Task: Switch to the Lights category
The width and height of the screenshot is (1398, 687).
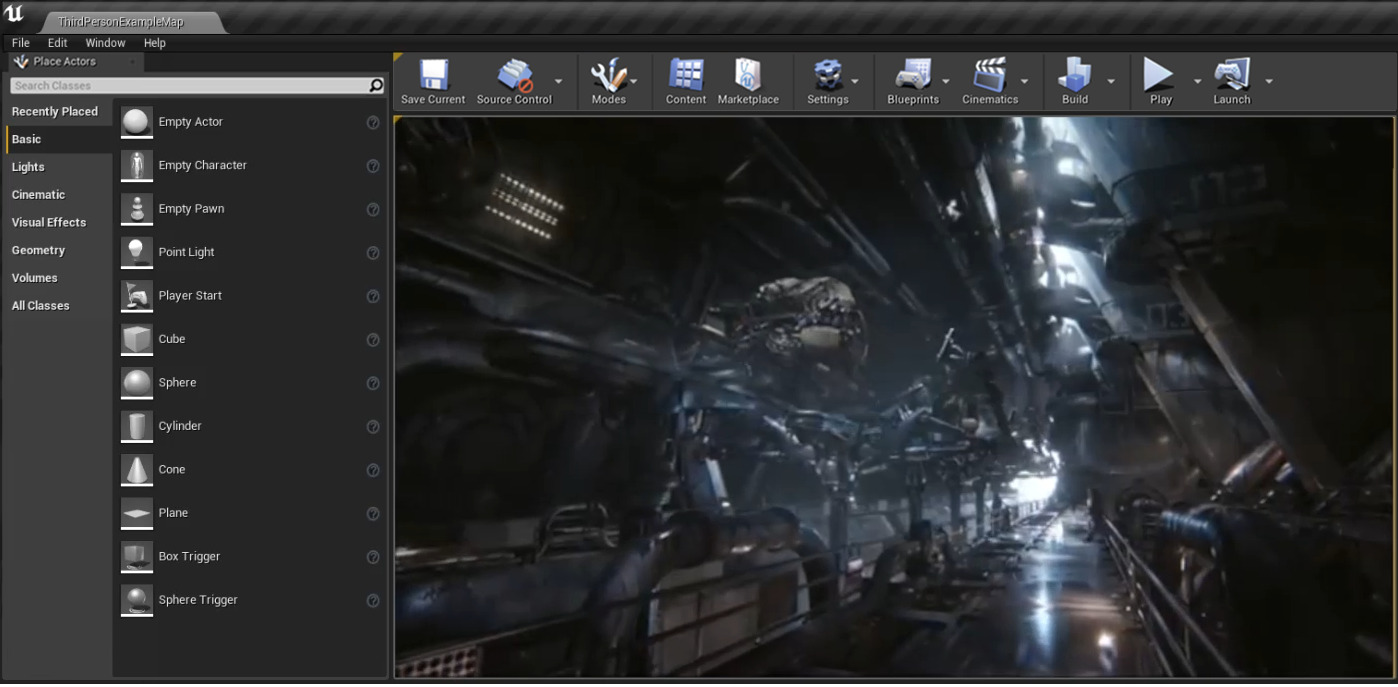Action: (x=28, y=167)
